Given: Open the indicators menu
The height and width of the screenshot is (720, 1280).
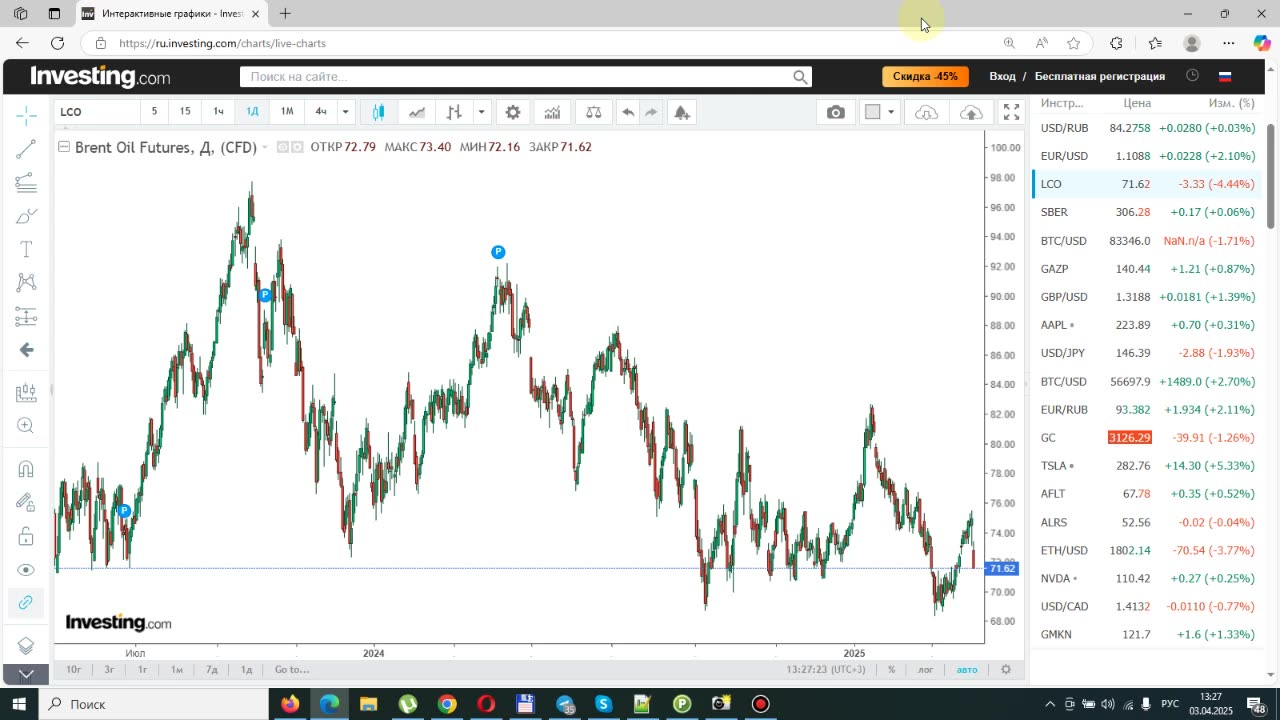Looking at the screenshot, I should click(x=552, y=112).
